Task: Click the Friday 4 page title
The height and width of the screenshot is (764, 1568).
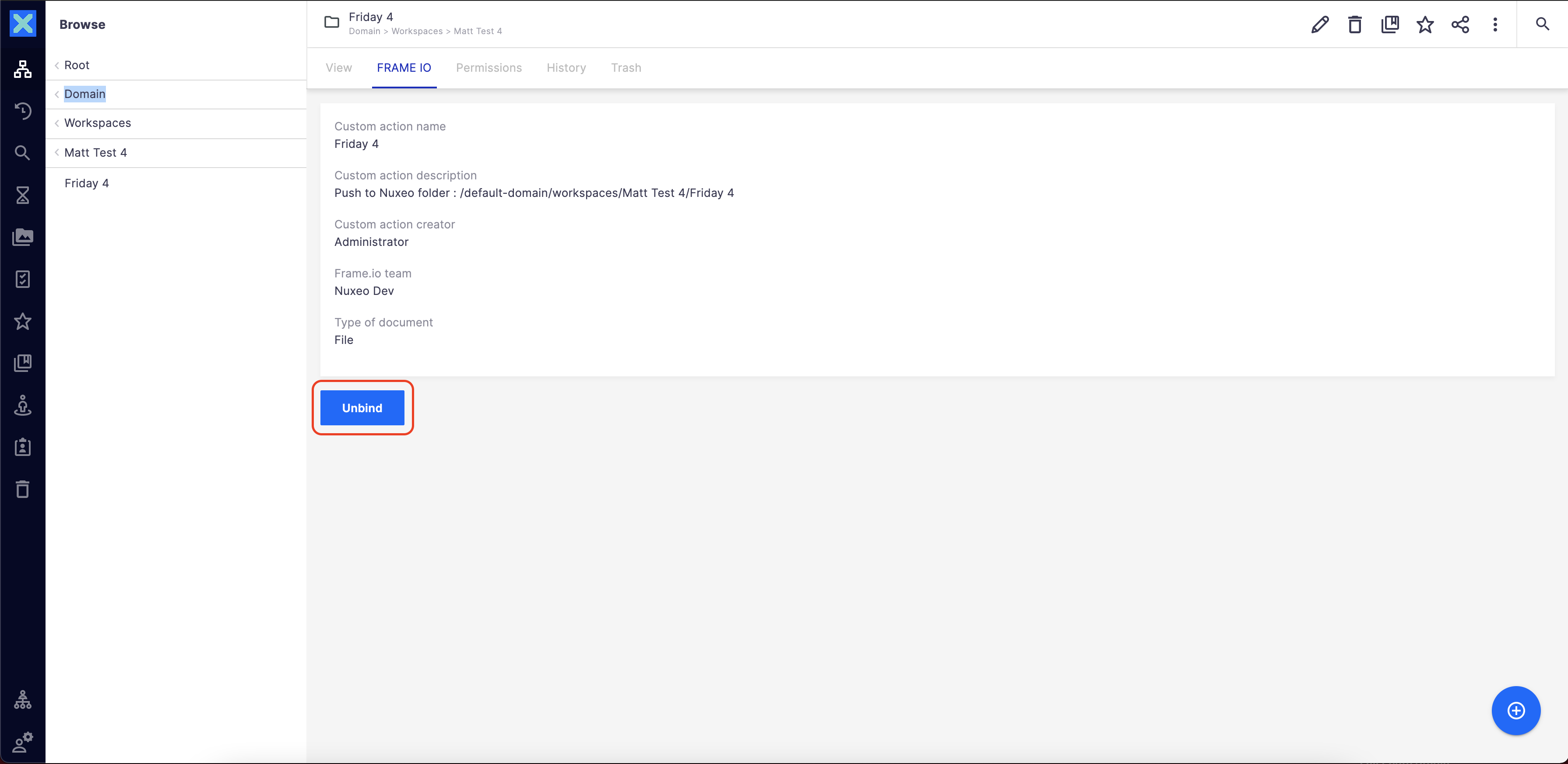Action: coord(371,17)
